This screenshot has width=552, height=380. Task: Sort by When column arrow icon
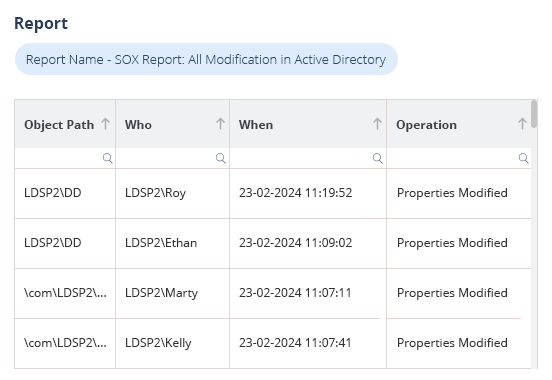(x=377, y=124)
